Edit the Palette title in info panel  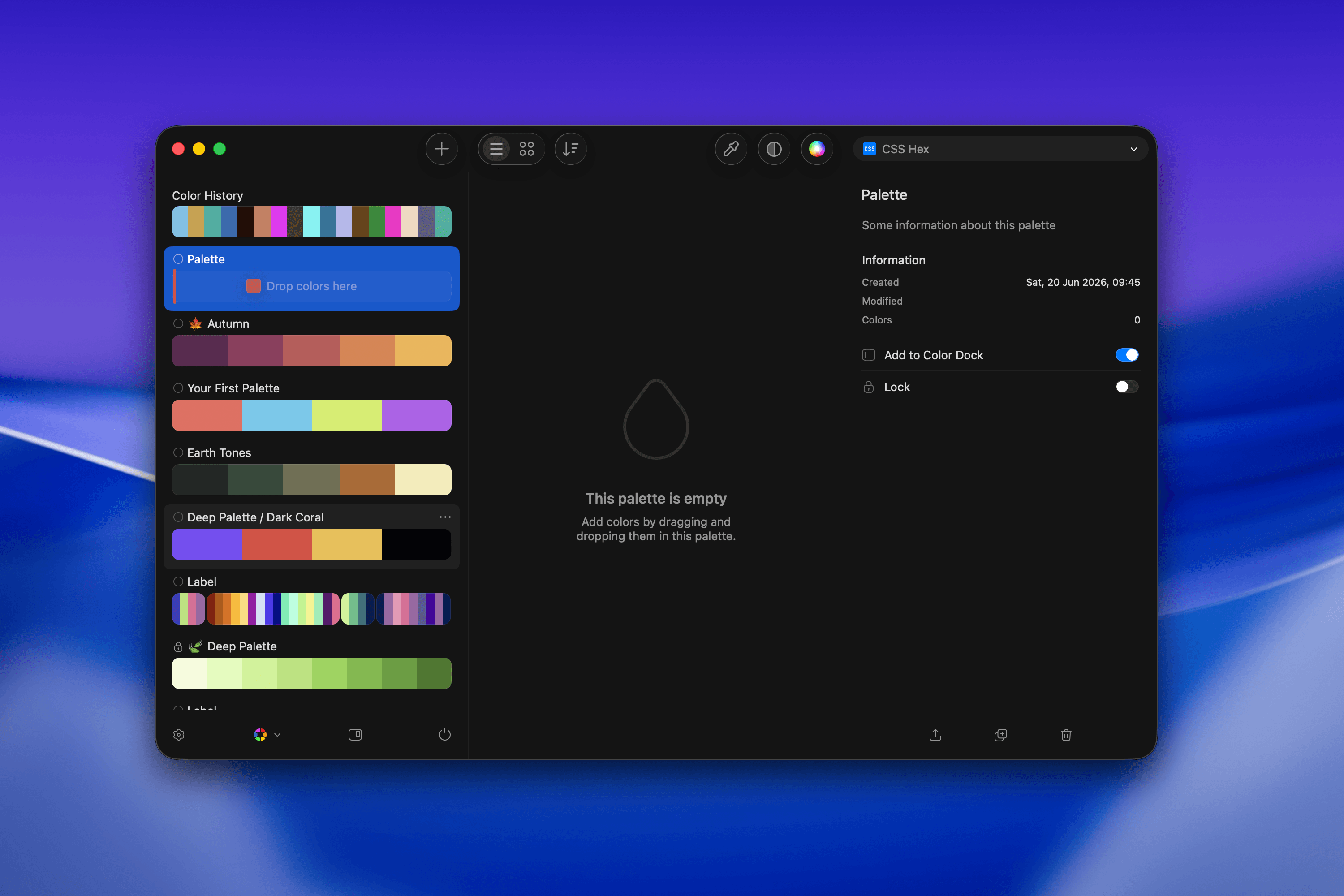(884, 195)
